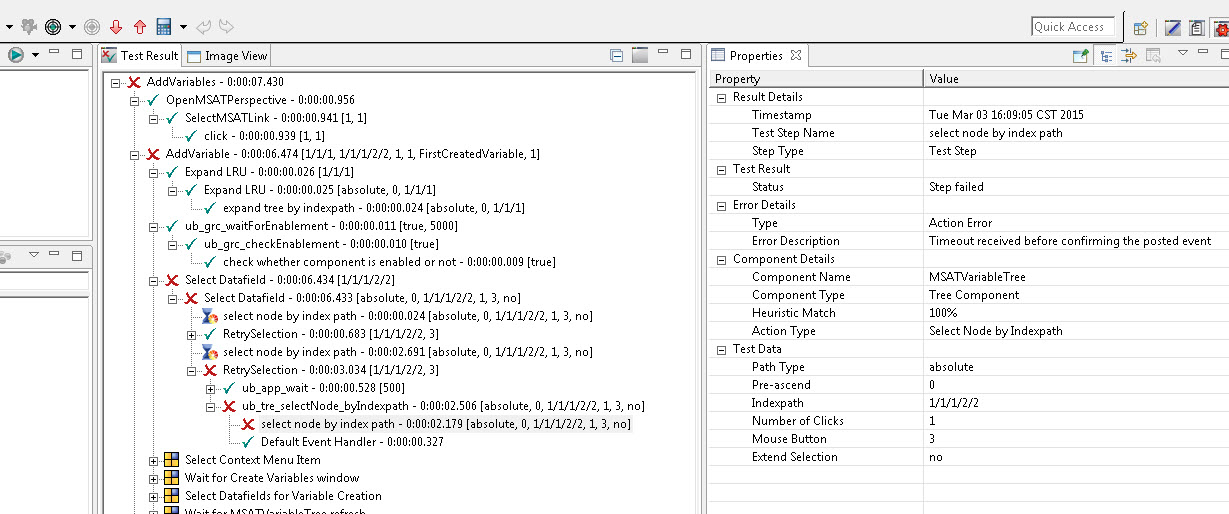This screenshot has height=514, width=1229.
Task: Click the black target toolbar icon
Action: coord(54,27)
